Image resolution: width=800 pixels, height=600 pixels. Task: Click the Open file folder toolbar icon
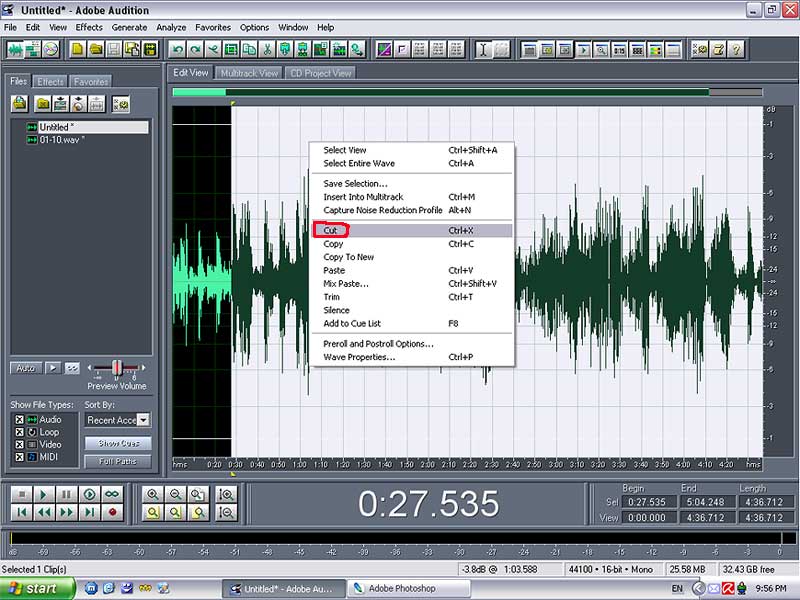click(x=95, y=49)
